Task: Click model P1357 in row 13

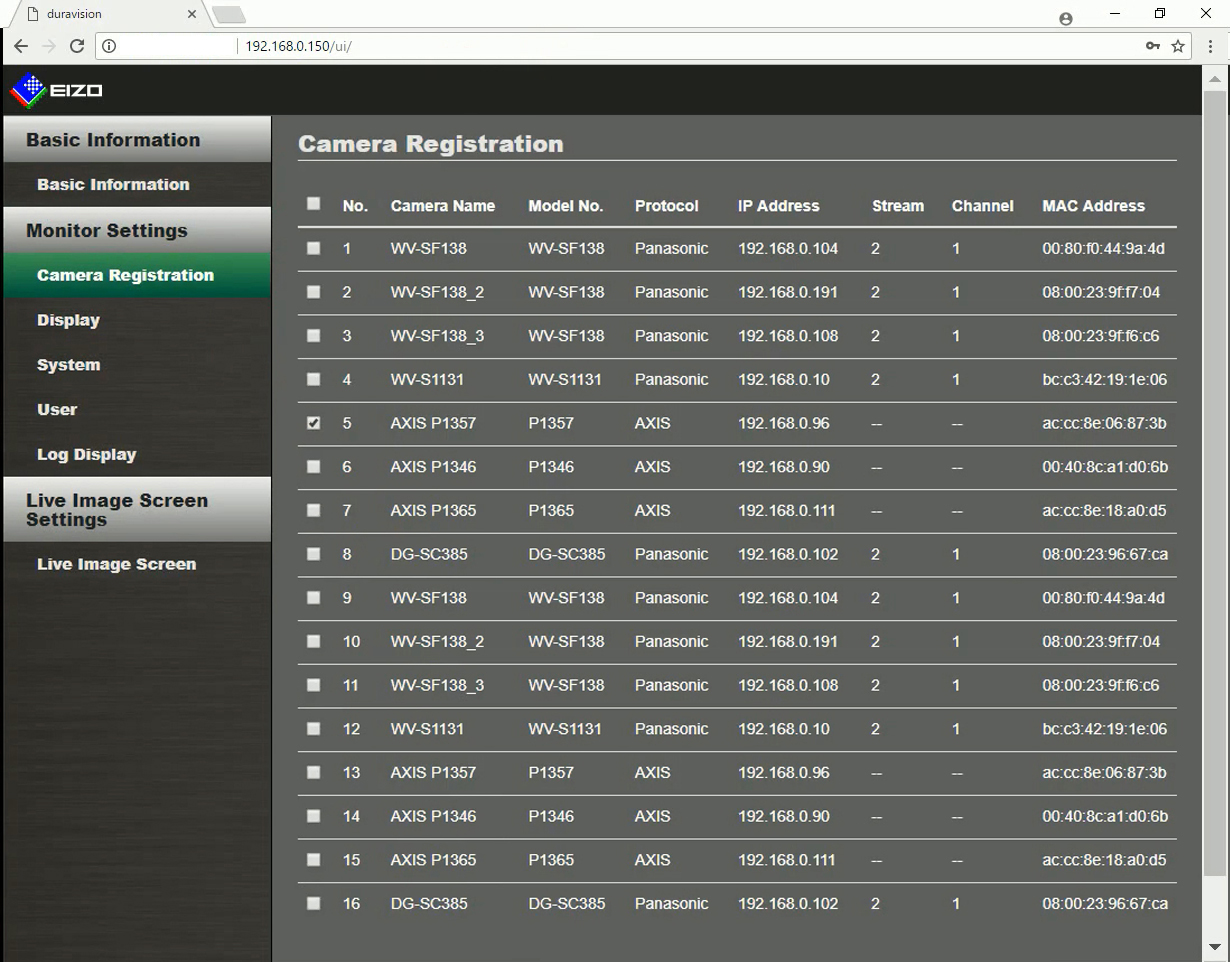Action: coord(551,772)
